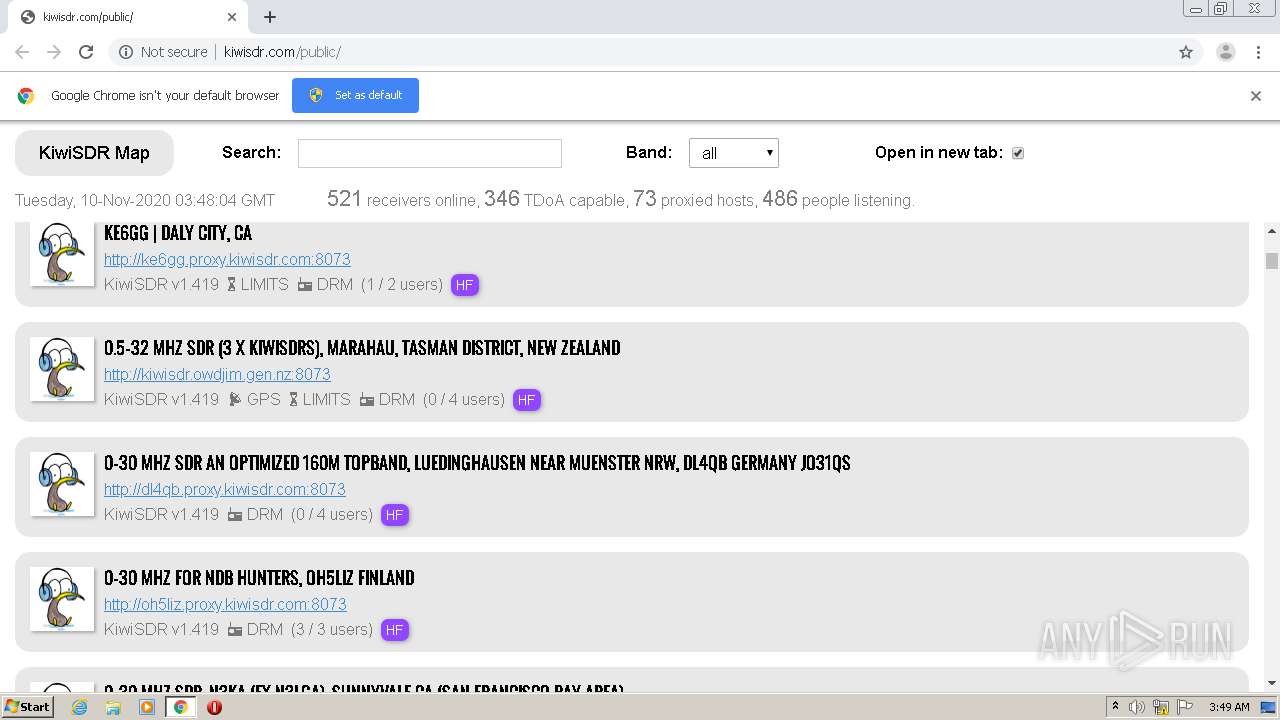Focus the Search input field
Image resolution: width=1280 pixels, height=720 pixels.
click(430, 153)
